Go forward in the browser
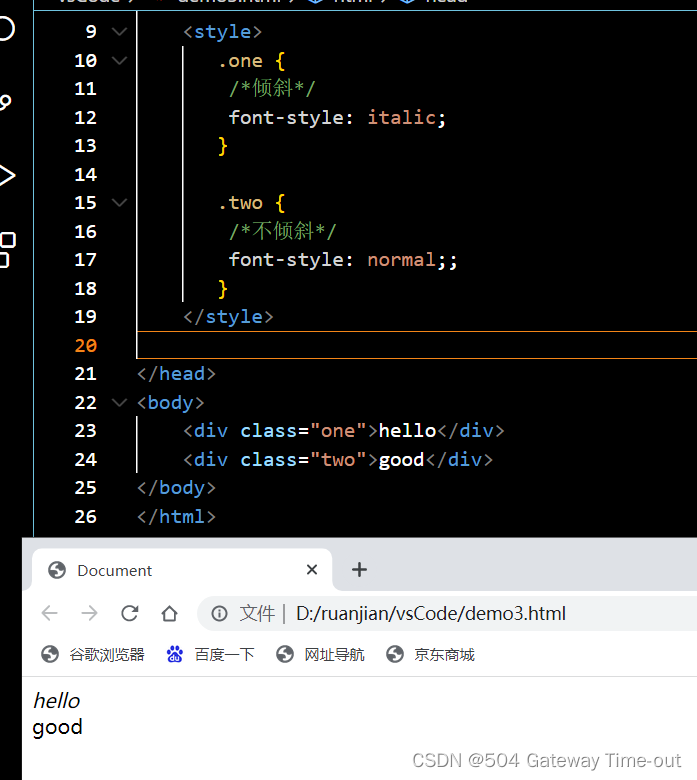The width and height of the screenshot is (697, 780). [90, 613]
